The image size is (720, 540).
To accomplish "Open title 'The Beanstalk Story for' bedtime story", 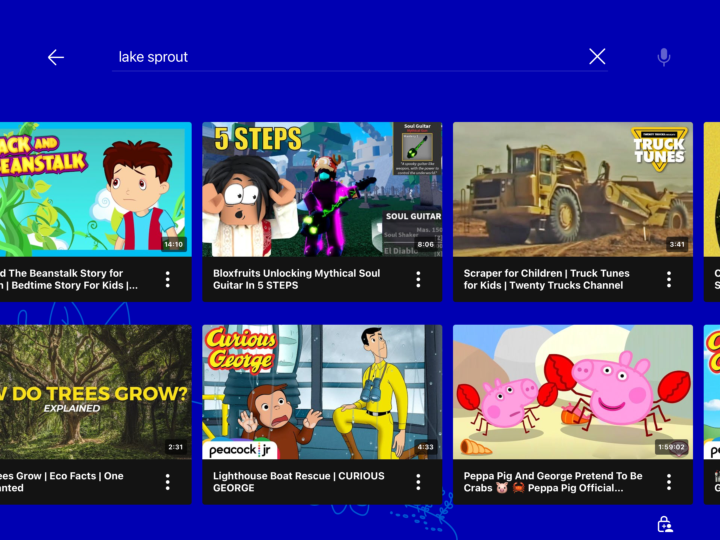I will [68, 279].
